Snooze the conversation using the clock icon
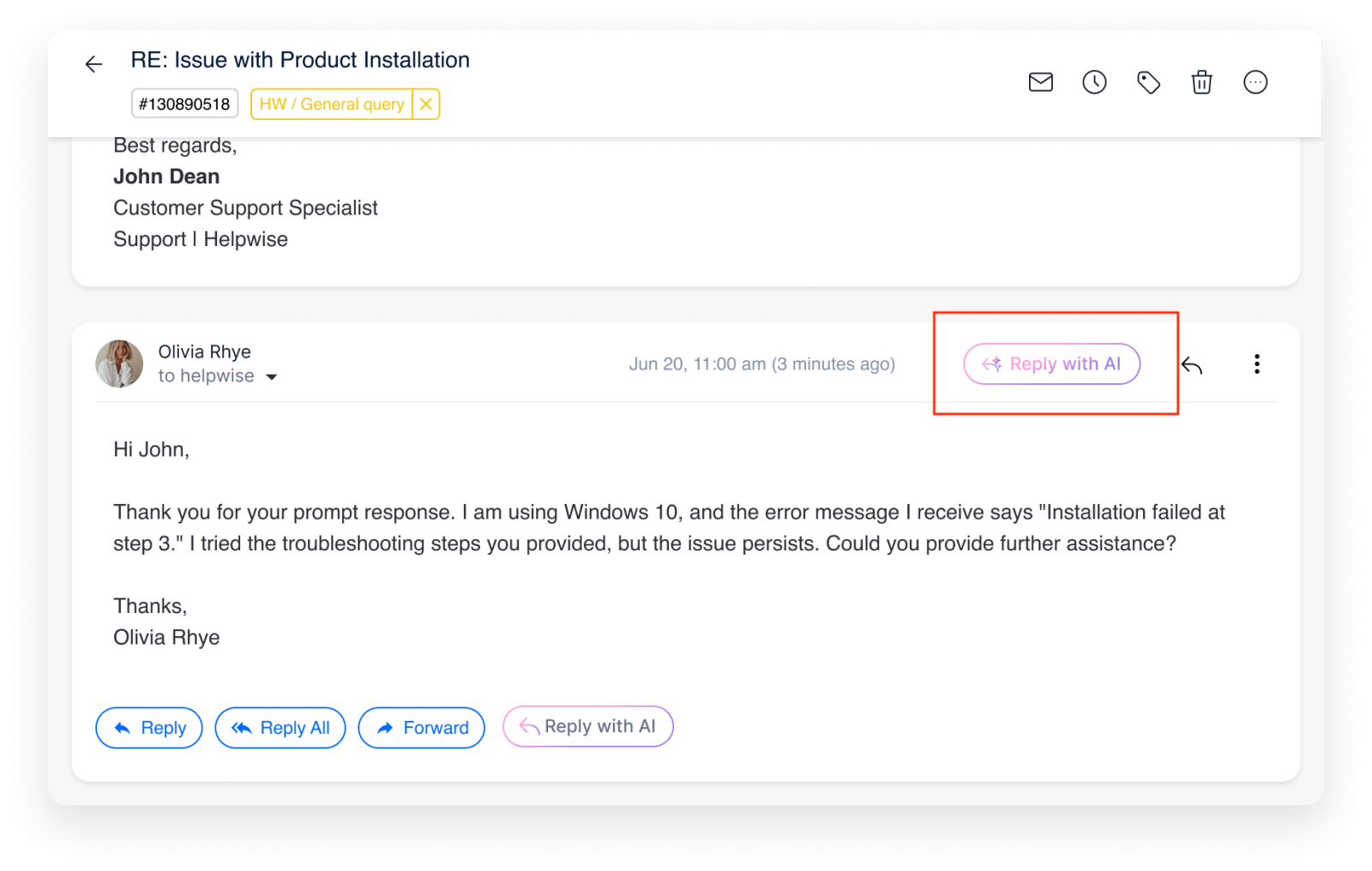 (1093, 82)
